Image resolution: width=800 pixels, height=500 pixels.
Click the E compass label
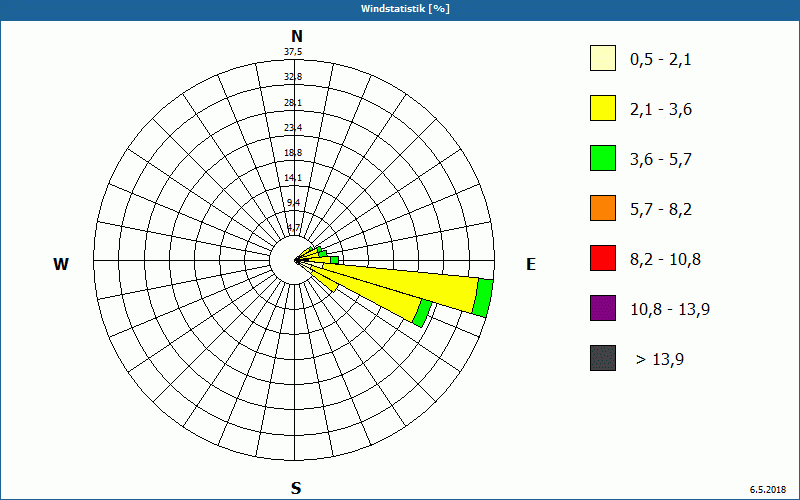click(531, 264)
